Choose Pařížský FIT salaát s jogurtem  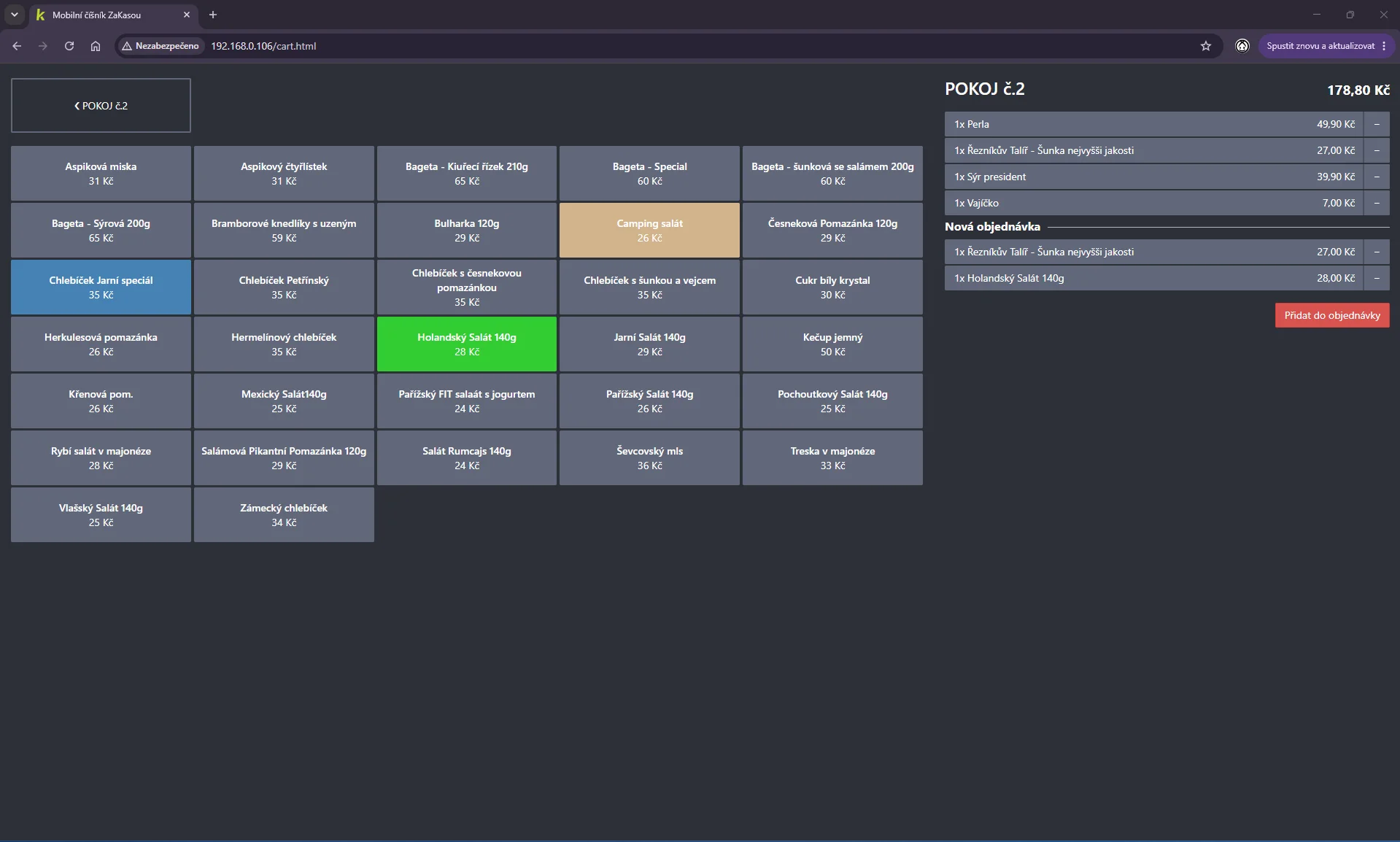coord(467,401)
